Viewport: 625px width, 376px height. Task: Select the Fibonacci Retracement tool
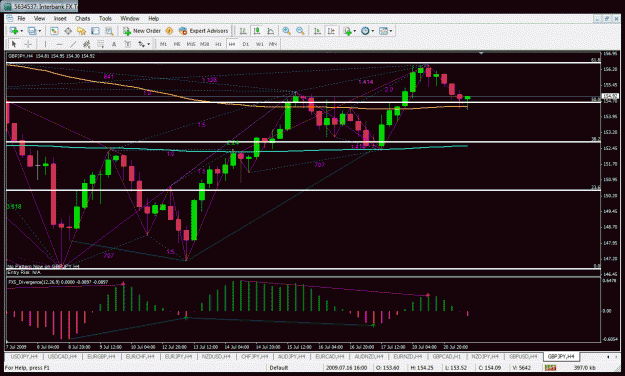coord(100,44)
